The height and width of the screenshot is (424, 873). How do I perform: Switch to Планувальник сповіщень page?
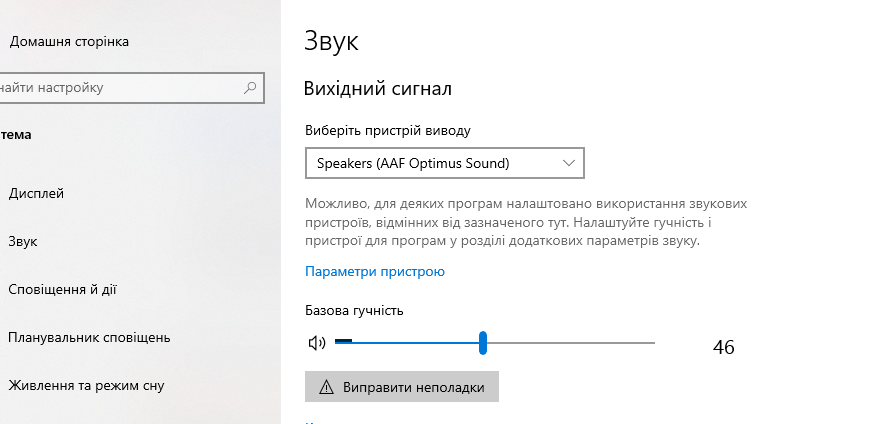89,337
